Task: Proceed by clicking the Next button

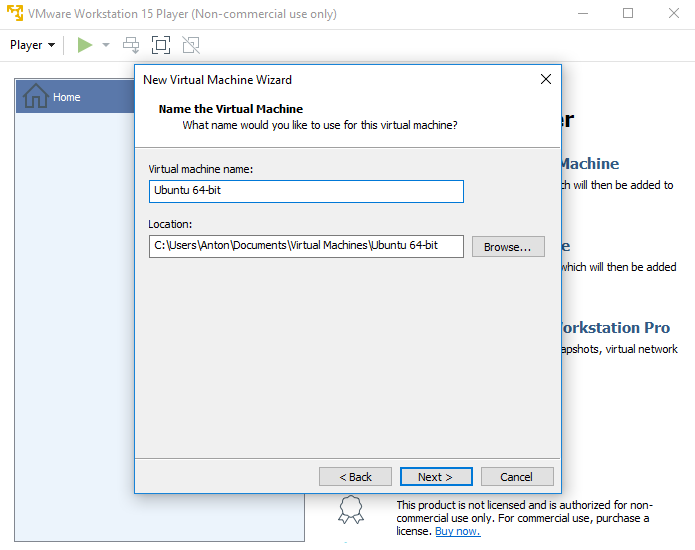Action: [436, 477]
